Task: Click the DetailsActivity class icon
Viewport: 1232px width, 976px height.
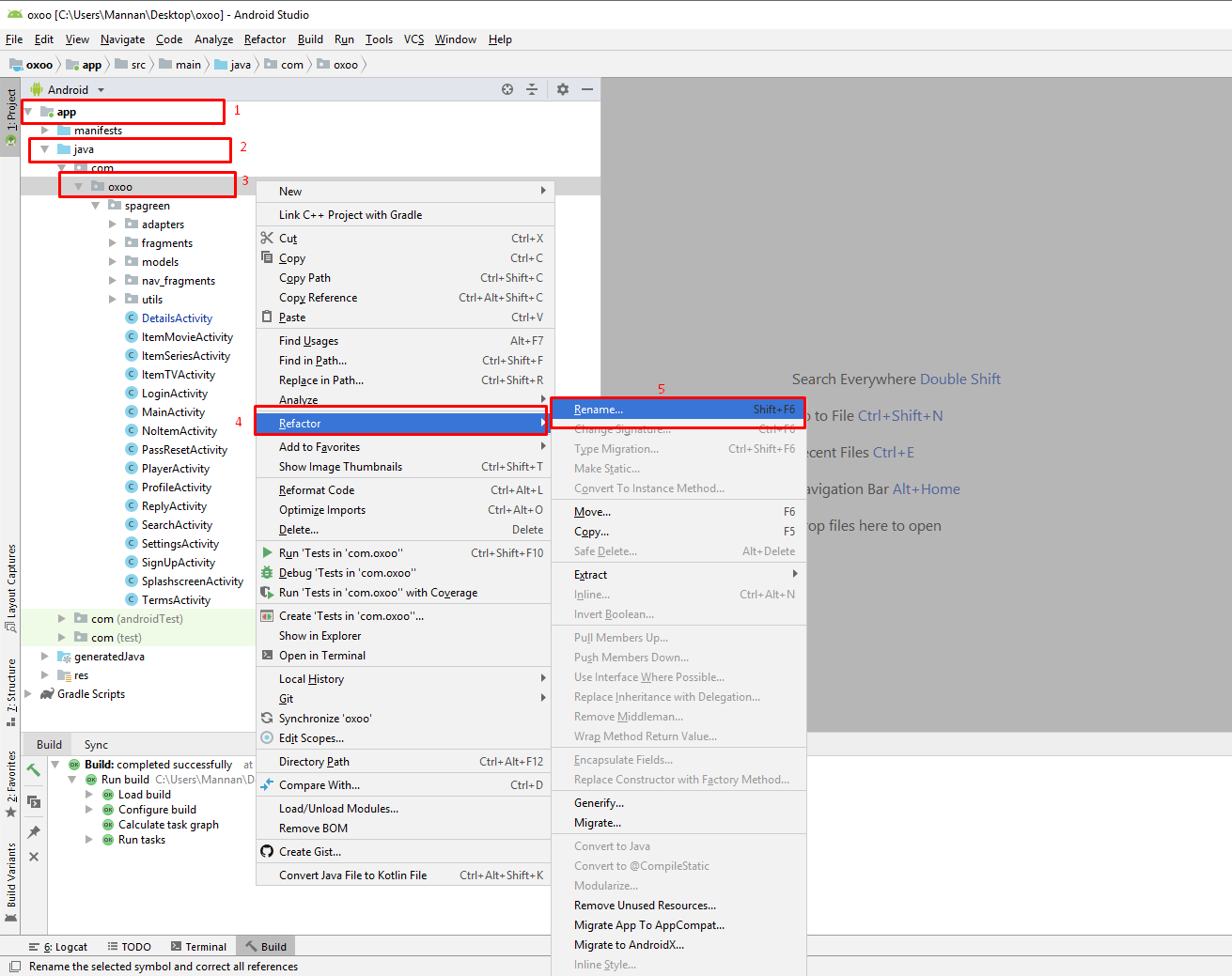Action: pyautogui.click(x=132, y=318)
